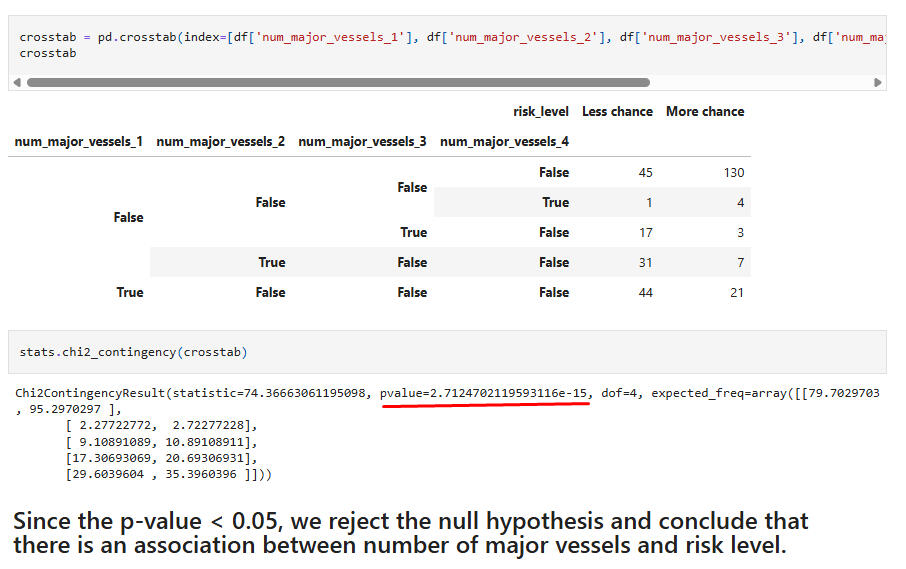Image resolution: width=906 pixels, height=569 pixels.
Task: Click the risk_level column label
Action: click(x=540, y=111)
